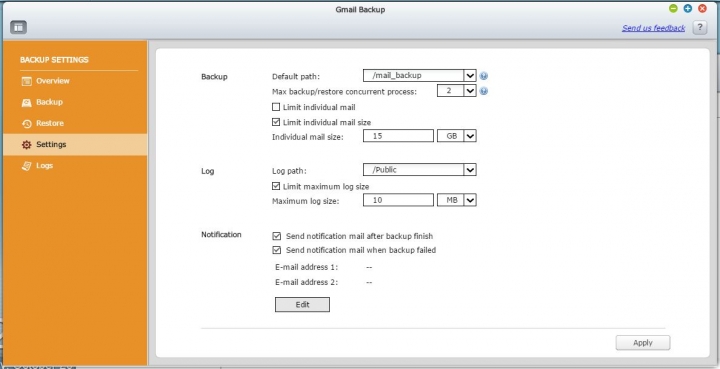Disable notification mail when backup failed
Image resolution: width=720 pixels, height=369 pixels.
click(x=276, y=250)
